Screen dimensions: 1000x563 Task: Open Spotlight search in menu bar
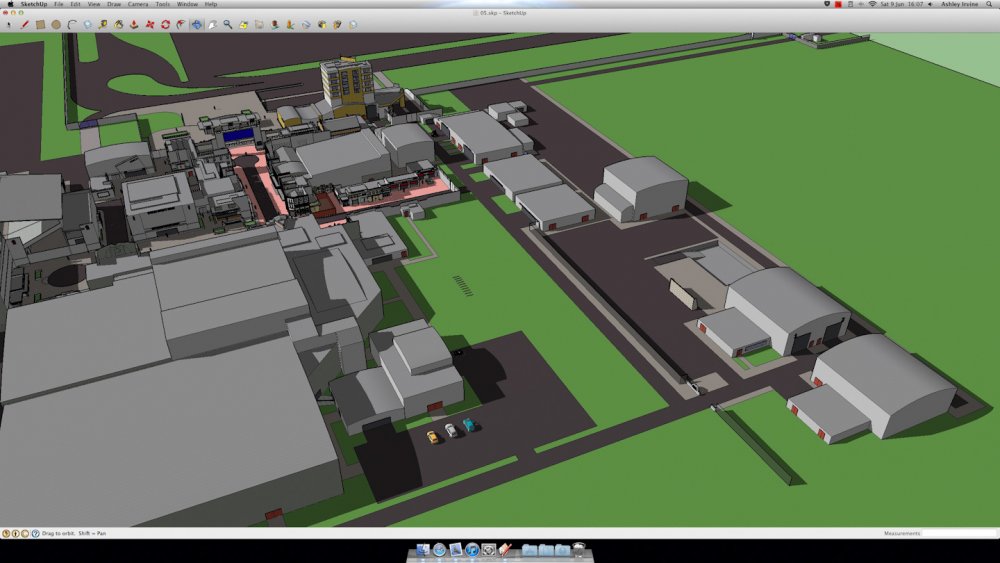990,4
